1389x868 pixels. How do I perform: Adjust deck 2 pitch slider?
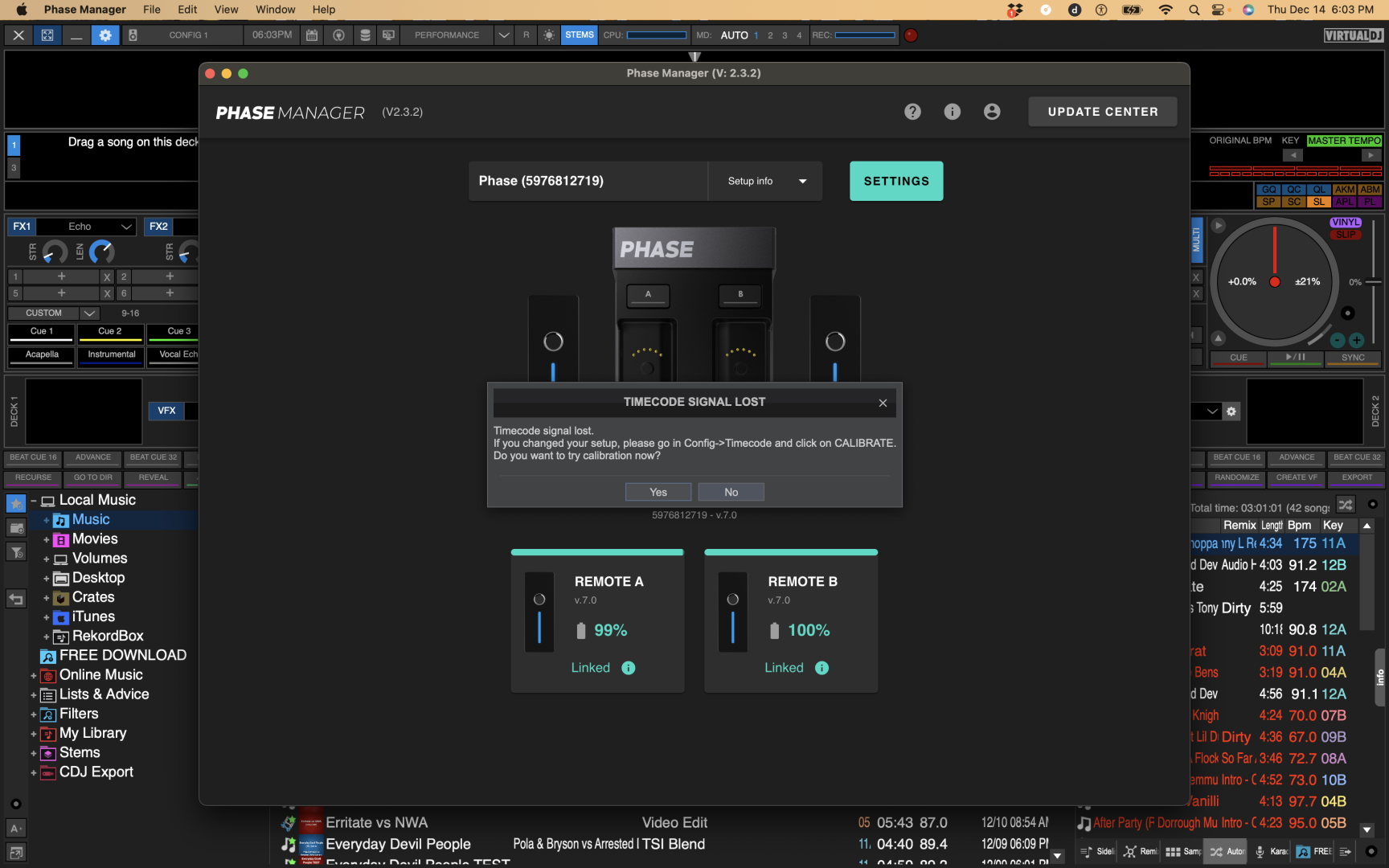point(1373,282)
